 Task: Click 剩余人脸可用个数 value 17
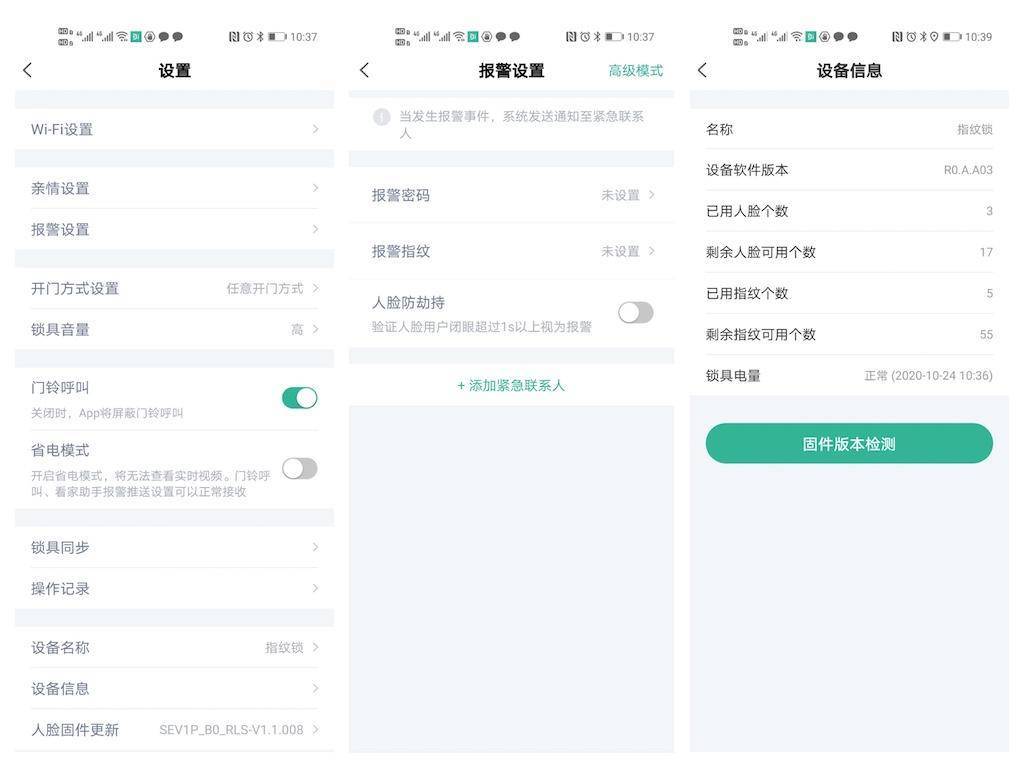tap(986, 252)
